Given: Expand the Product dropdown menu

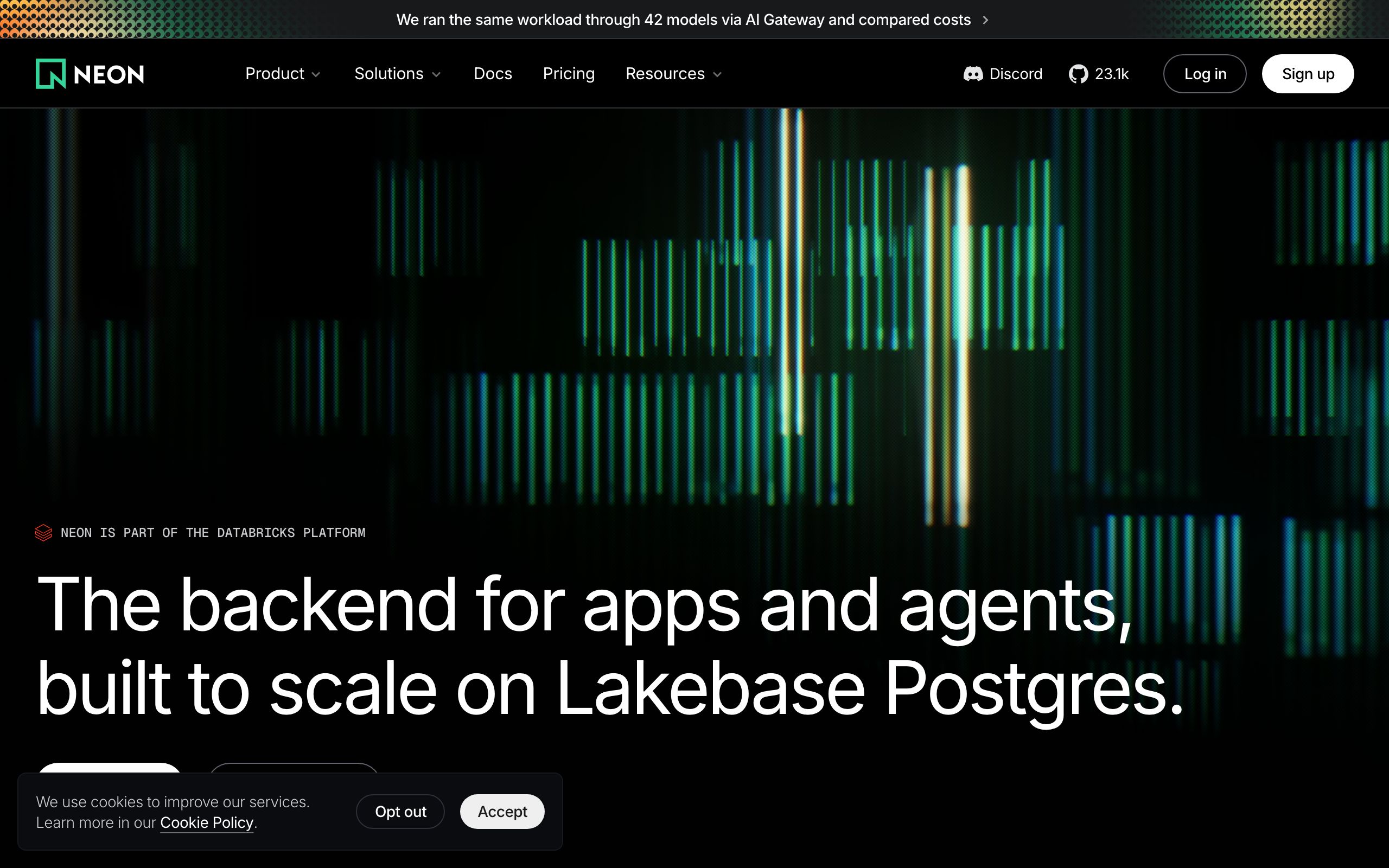Looking at the screenshot, I should 283,74.
